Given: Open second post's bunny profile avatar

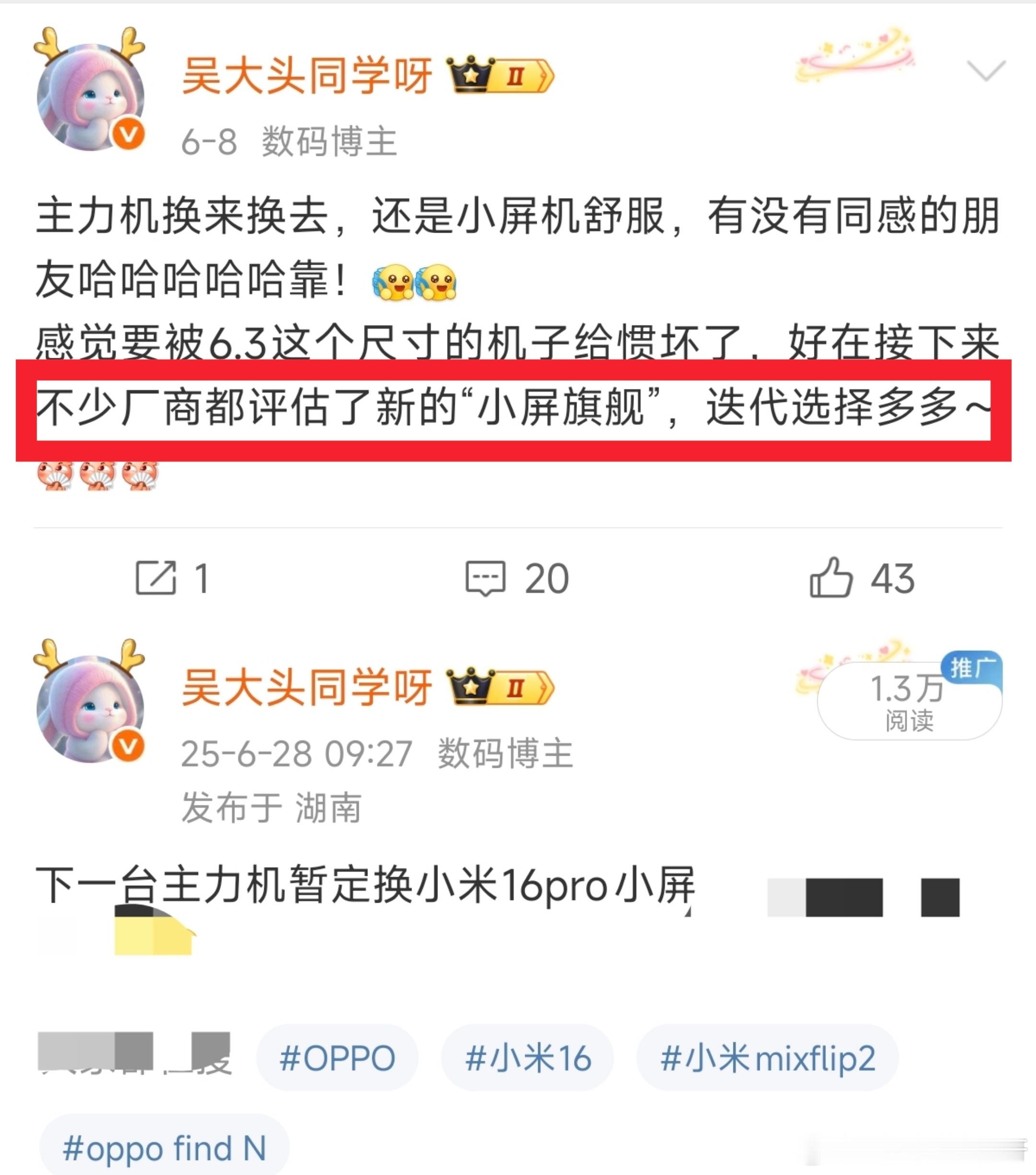Looking at the screenshot, I should coord(90,702).
